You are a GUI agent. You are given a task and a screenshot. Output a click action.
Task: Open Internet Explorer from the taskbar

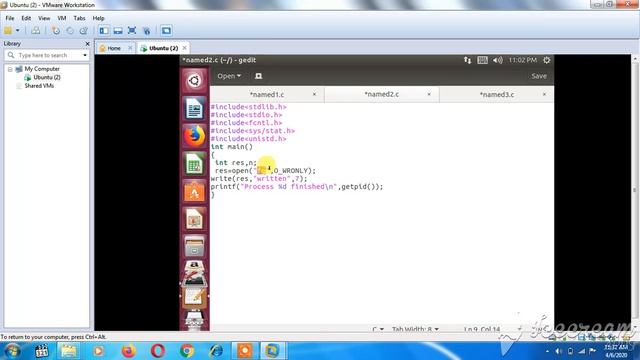click(x=216, y=351)
